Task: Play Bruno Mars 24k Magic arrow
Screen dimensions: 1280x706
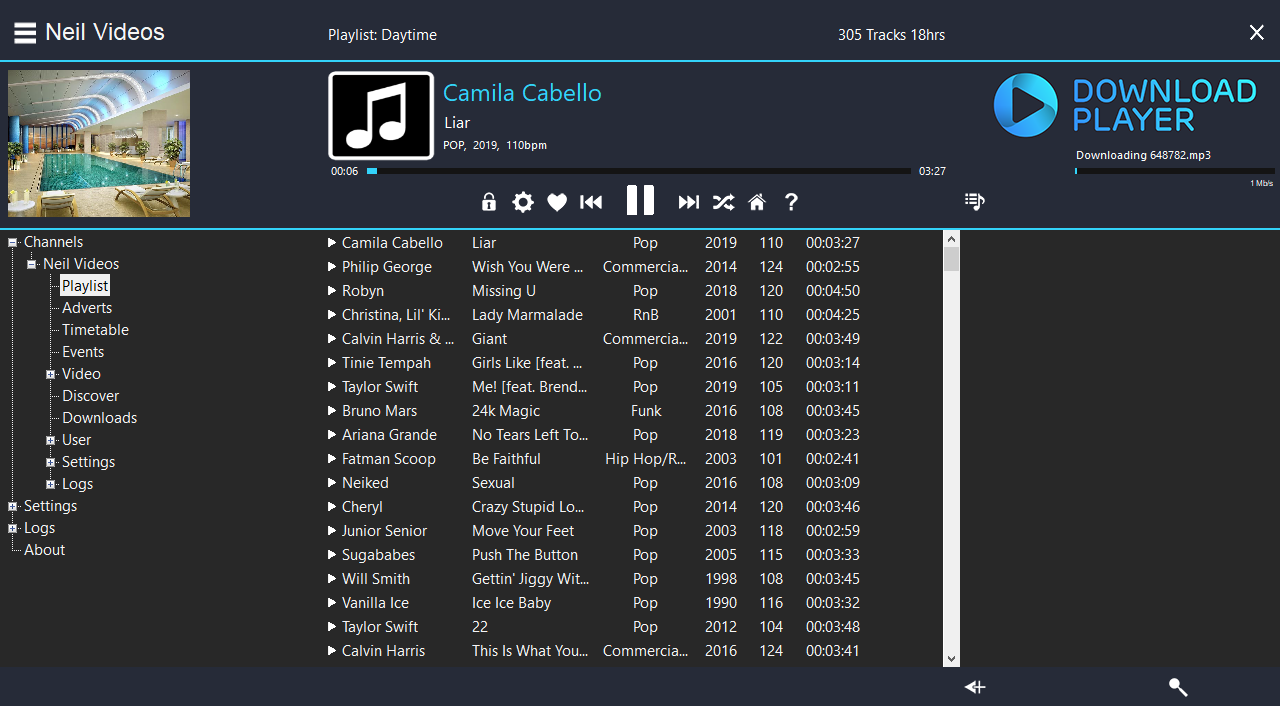Action: pos(332,411)
